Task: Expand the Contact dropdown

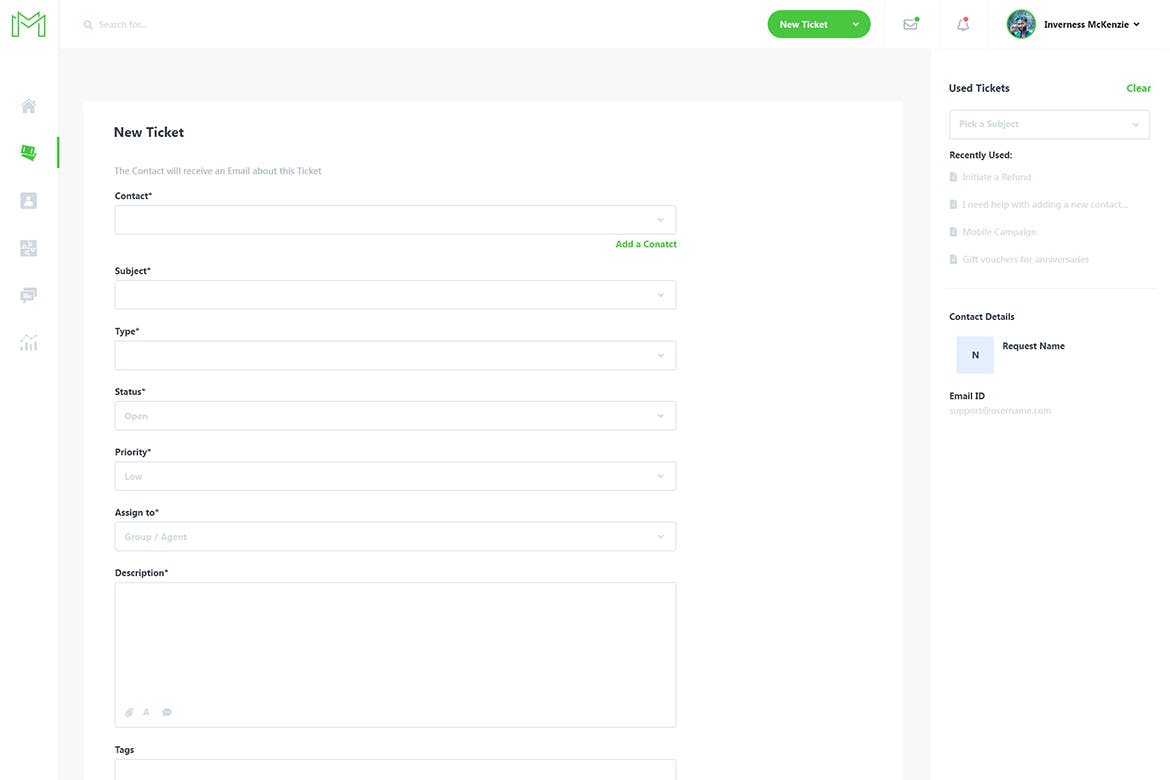Action: click(395, 220)
